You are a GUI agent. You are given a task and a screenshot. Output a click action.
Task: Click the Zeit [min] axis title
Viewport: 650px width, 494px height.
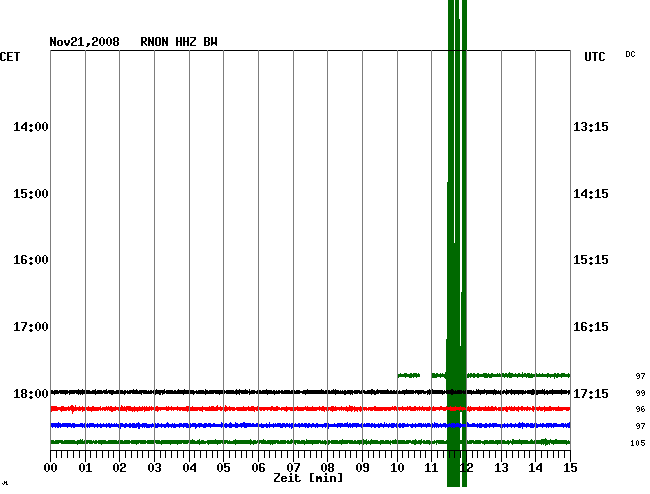pos(308,478)
